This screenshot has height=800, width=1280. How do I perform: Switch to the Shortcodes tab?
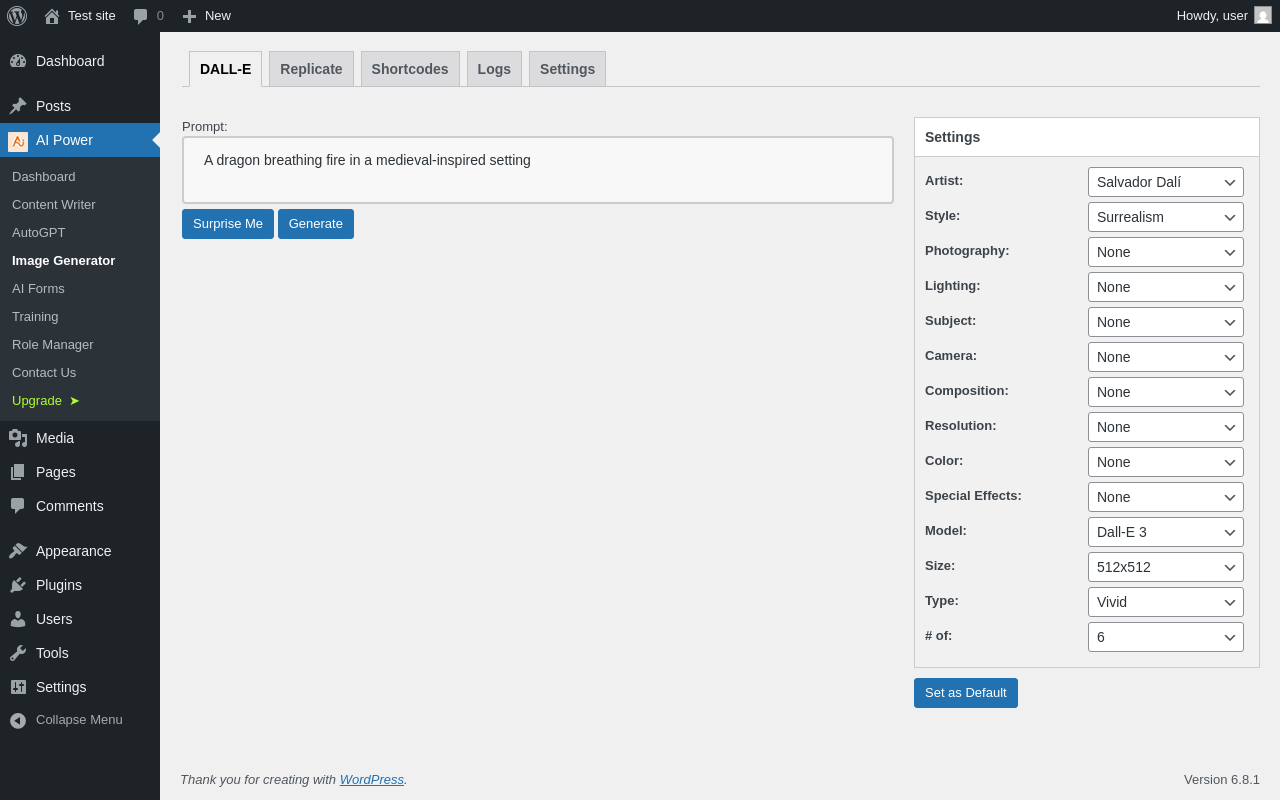click(x=410, y=69)
